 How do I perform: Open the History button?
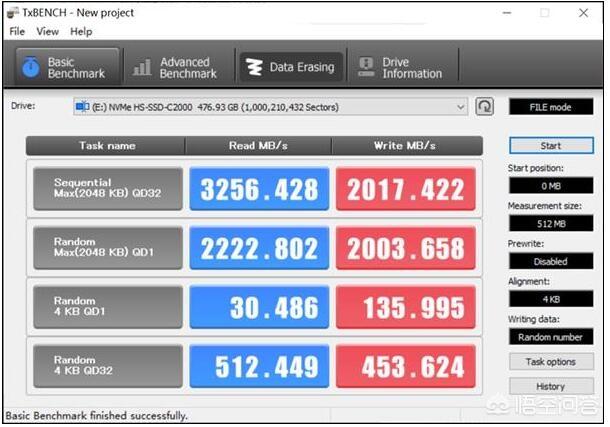tap(551, 386)
